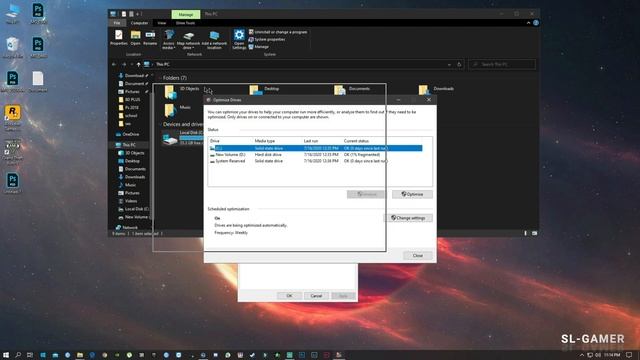This screenshot has width=640, height=360.
Task: Click the Optimize button in Optimize Drives
Action: click(x=412, y=194)
